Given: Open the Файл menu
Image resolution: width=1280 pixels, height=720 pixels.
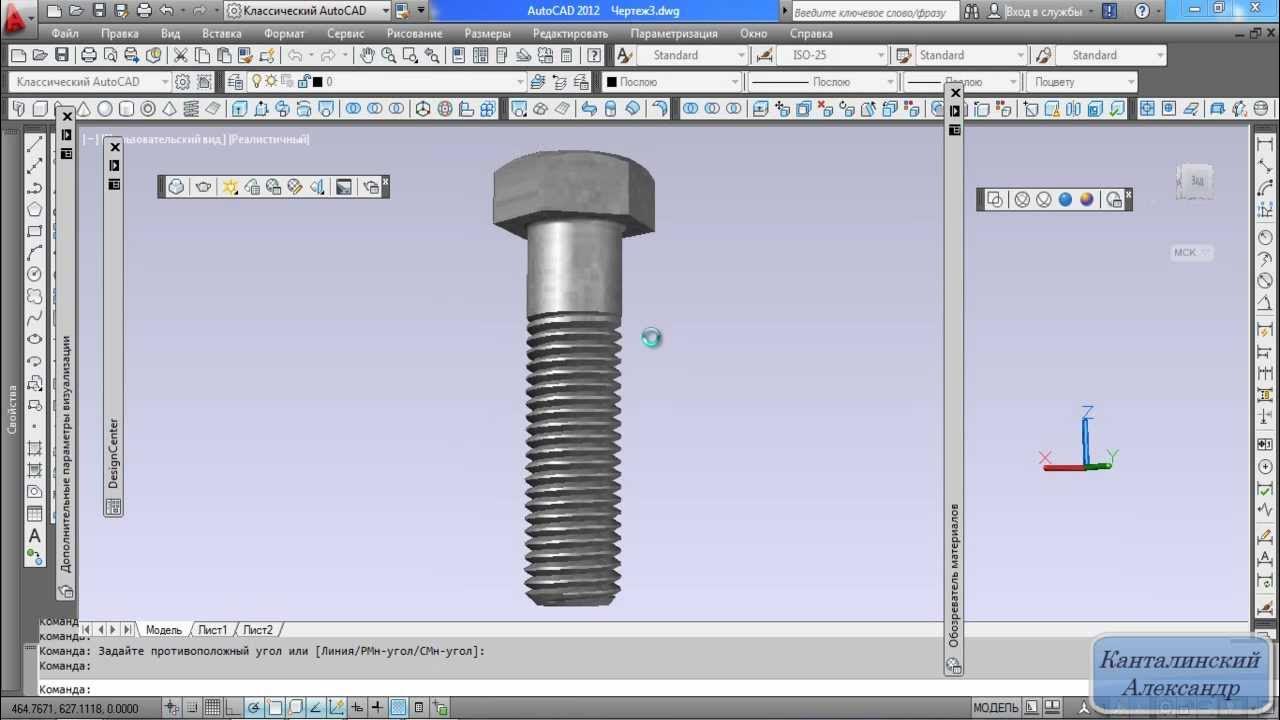Looking at the screenshot, I should click(x=65, y=33).
